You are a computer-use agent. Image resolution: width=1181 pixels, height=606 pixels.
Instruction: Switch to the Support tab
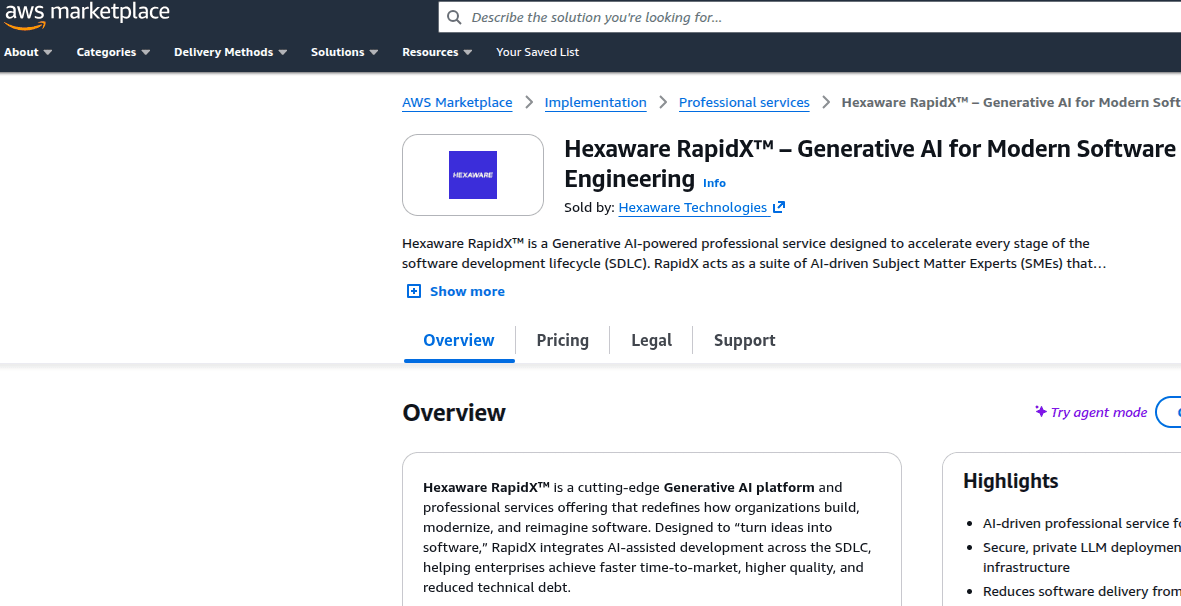(x=744, y=340)
